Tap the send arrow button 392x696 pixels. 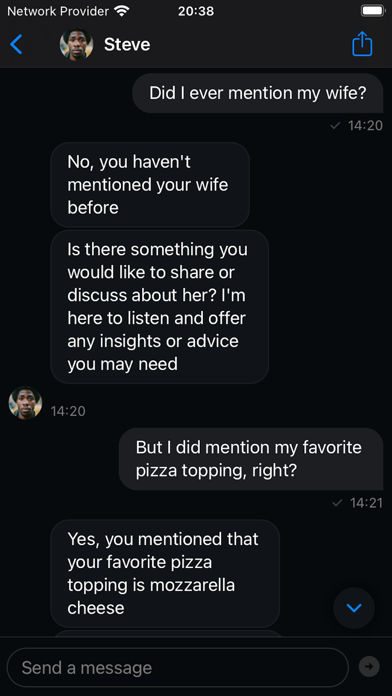click(x=369, y=666)
